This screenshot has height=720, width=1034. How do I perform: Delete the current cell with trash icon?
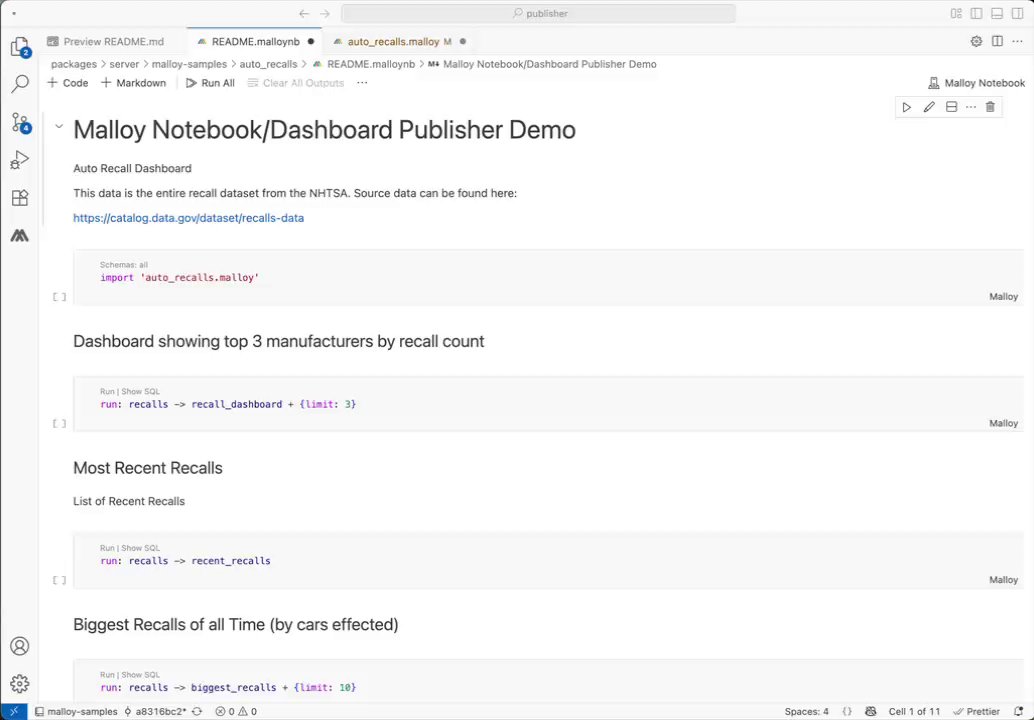(x=990, y=107)
